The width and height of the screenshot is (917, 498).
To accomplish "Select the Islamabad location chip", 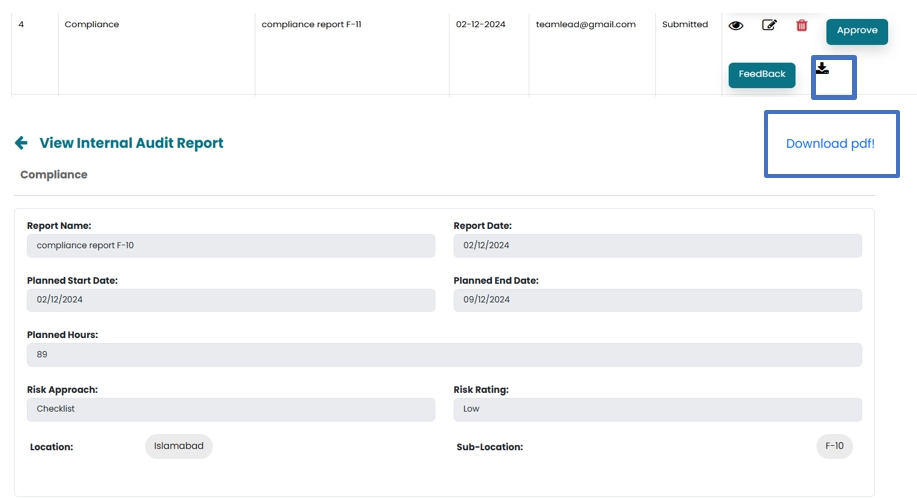I will (179, 446).
